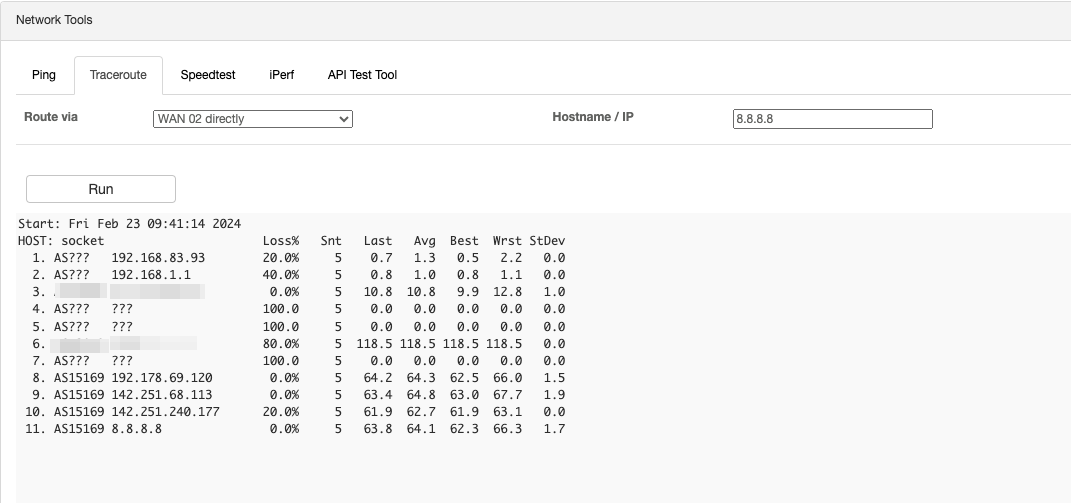Click the 12.8 worst value on hop 3

tap(507, 293)
